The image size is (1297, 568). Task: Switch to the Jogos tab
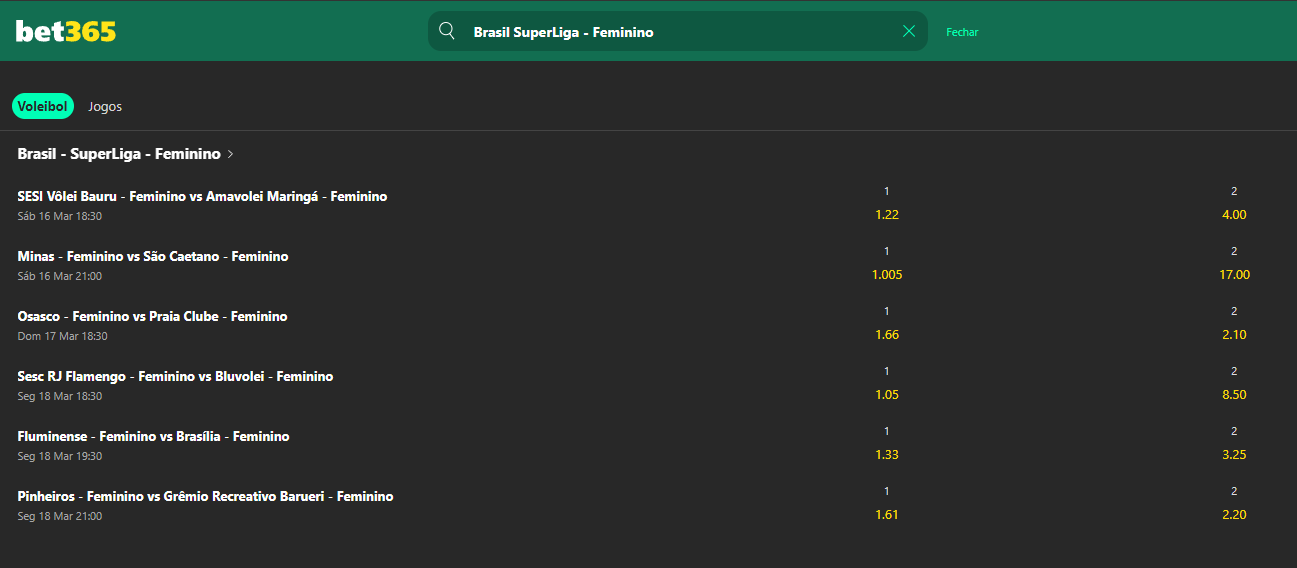tap(105, 106)
